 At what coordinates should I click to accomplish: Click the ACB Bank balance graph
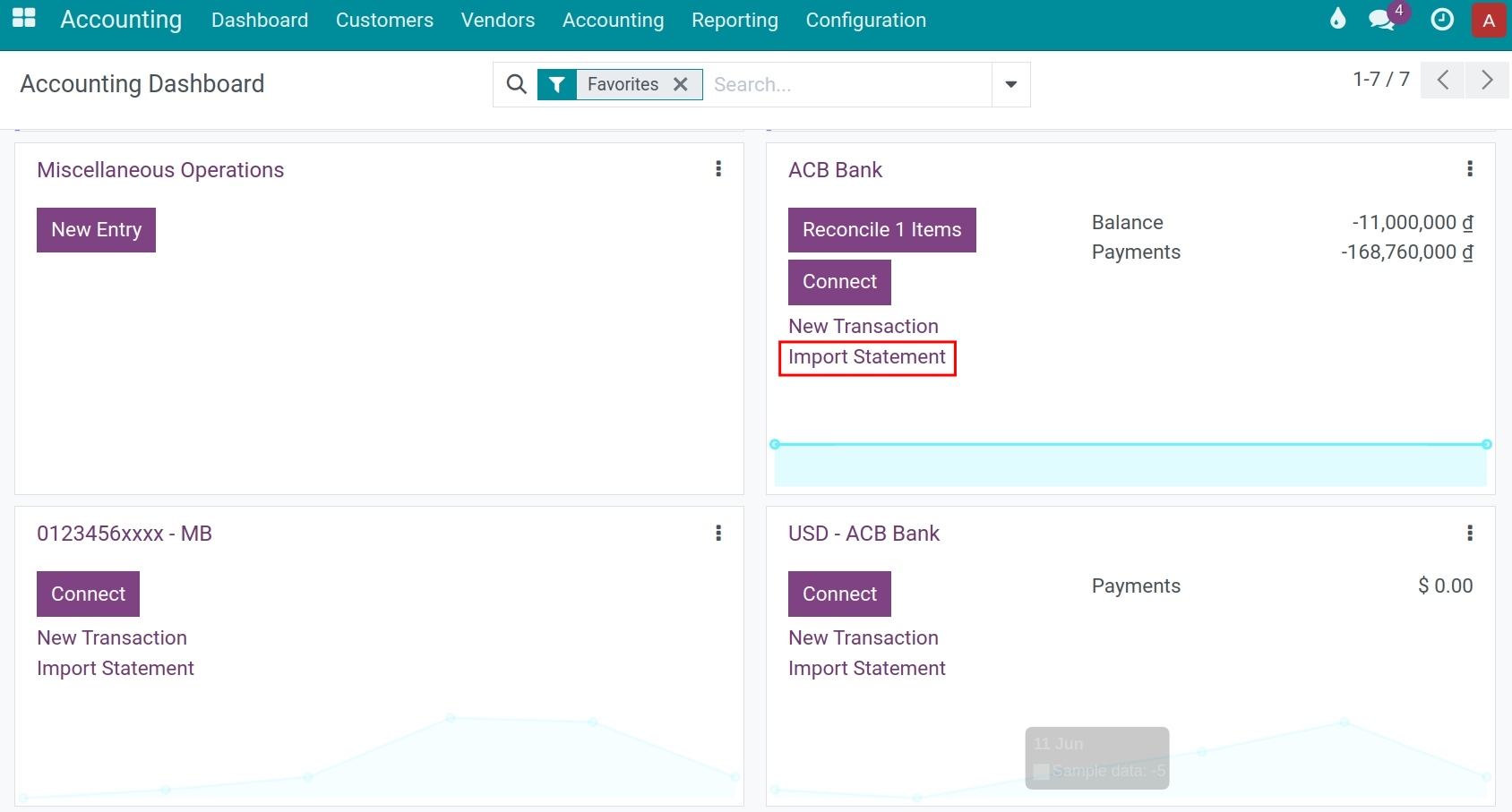click(x=1130, y=463)
